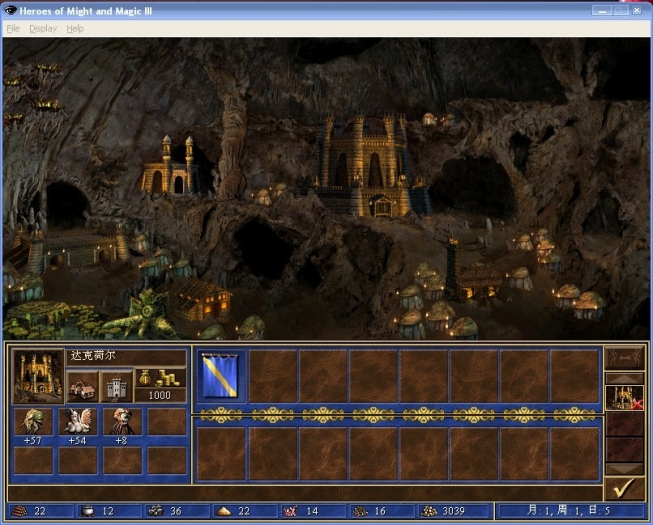This screenshot has height=525, width=653.
Task: Click the glowing harpy nests in upper left
Action: pyautogui.click(x=31, y=92)
